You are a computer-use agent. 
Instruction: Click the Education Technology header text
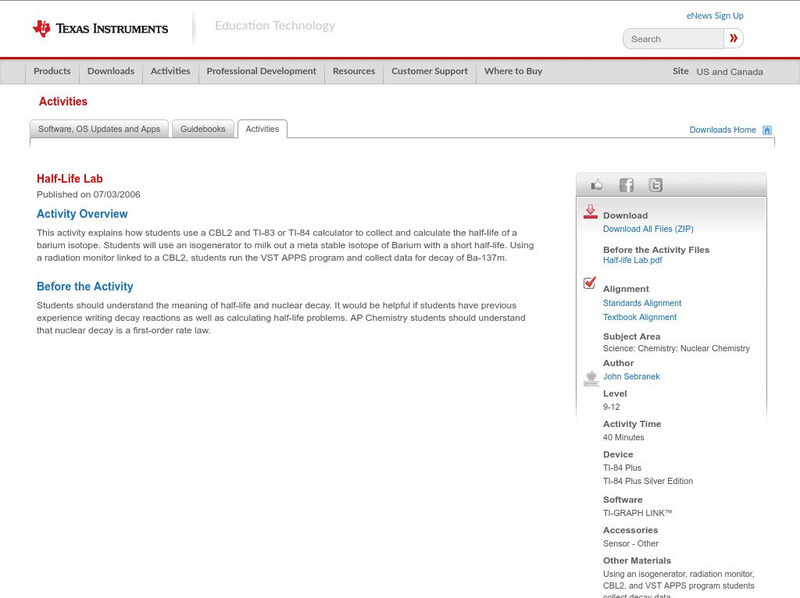(275, 26)
